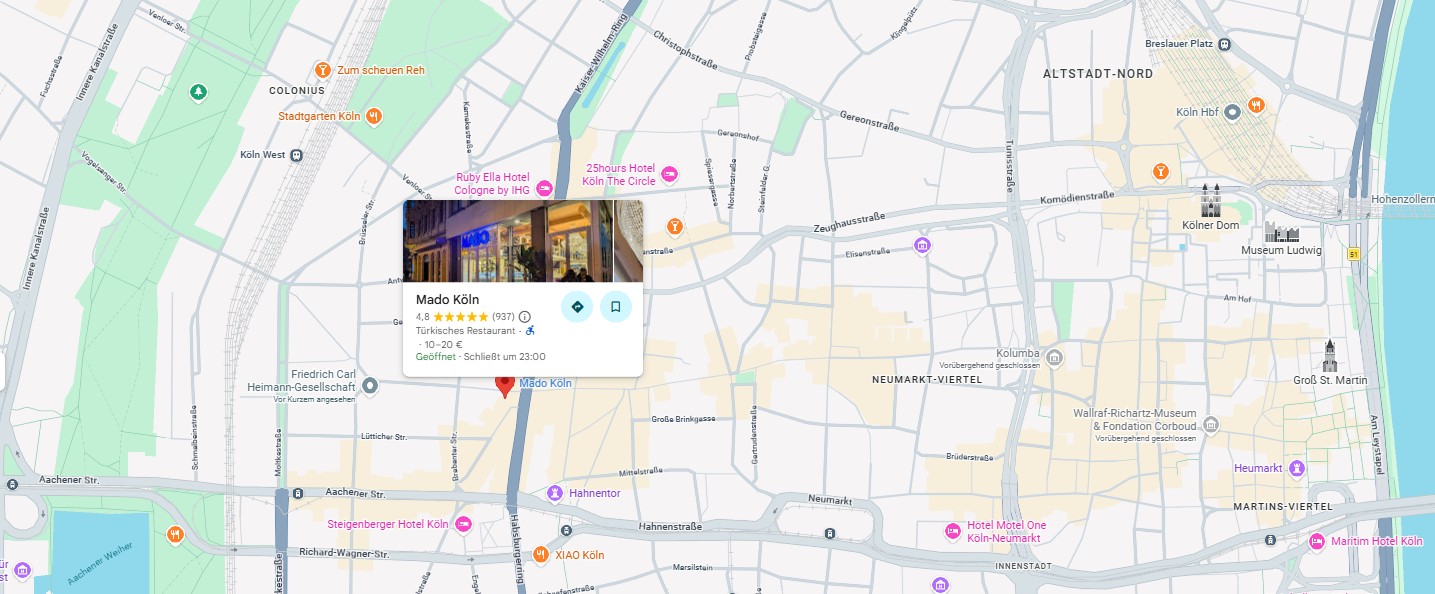Select the Kolumba museum marker icon

click(x=1054, y=356)
